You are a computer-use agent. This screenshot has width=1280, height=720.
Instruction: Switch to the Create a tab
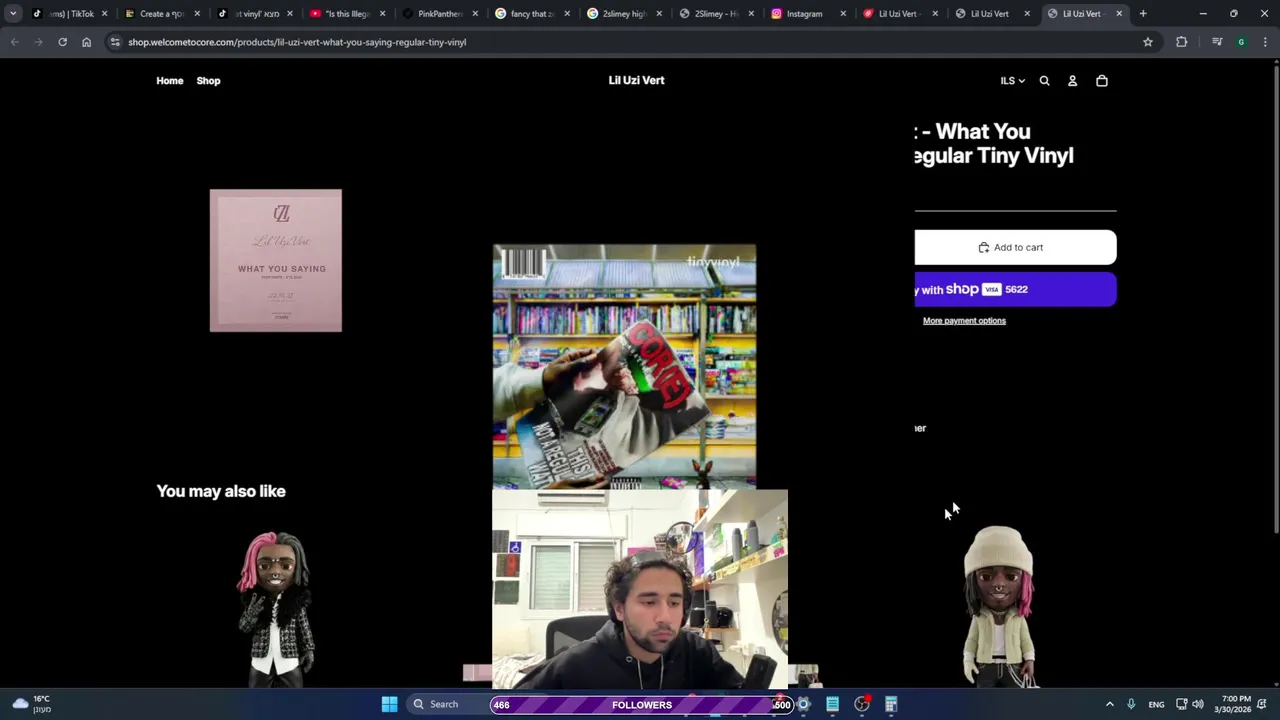click(162, 14)
